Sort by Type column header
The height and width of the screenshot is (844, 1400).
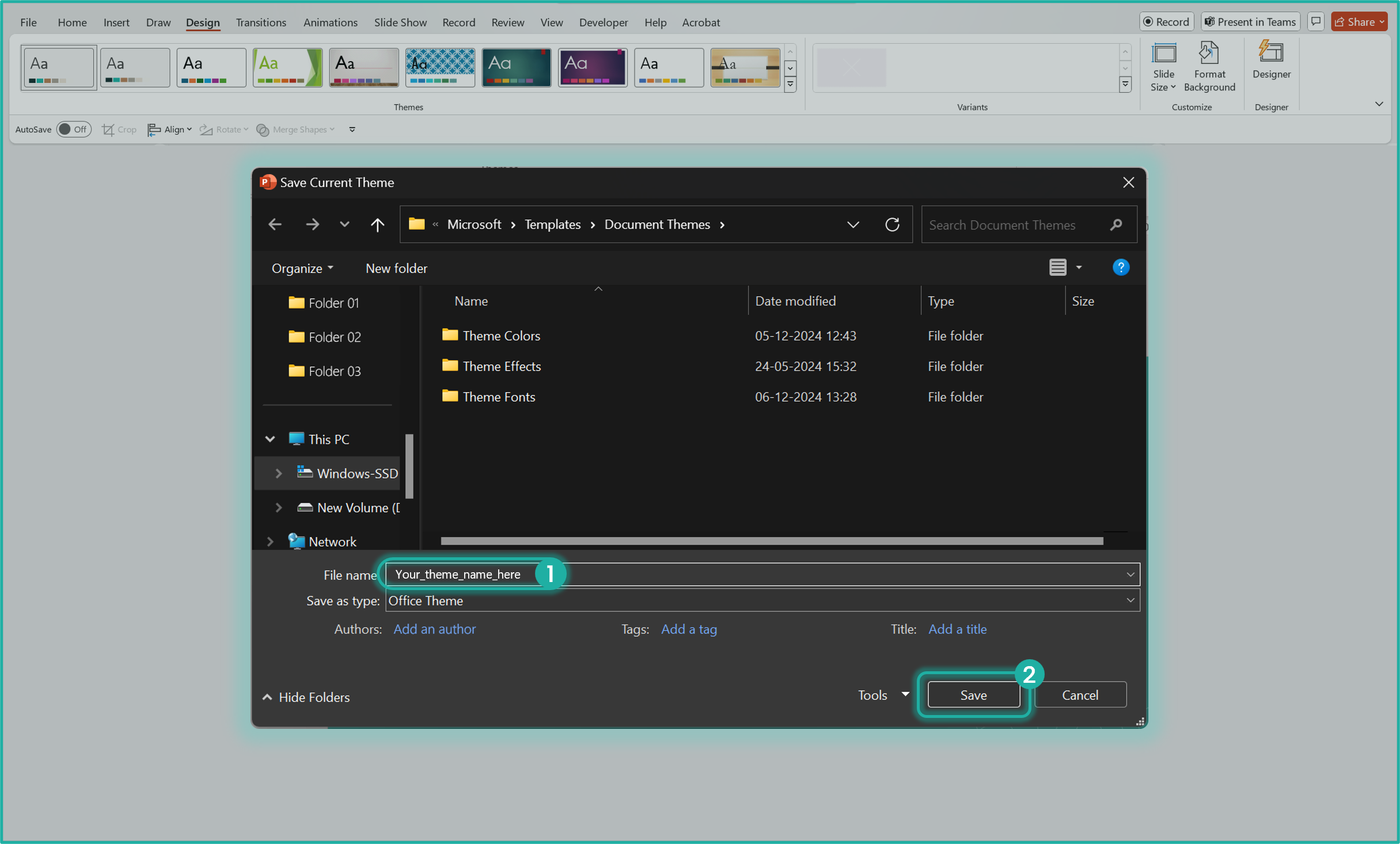[940, 301]
